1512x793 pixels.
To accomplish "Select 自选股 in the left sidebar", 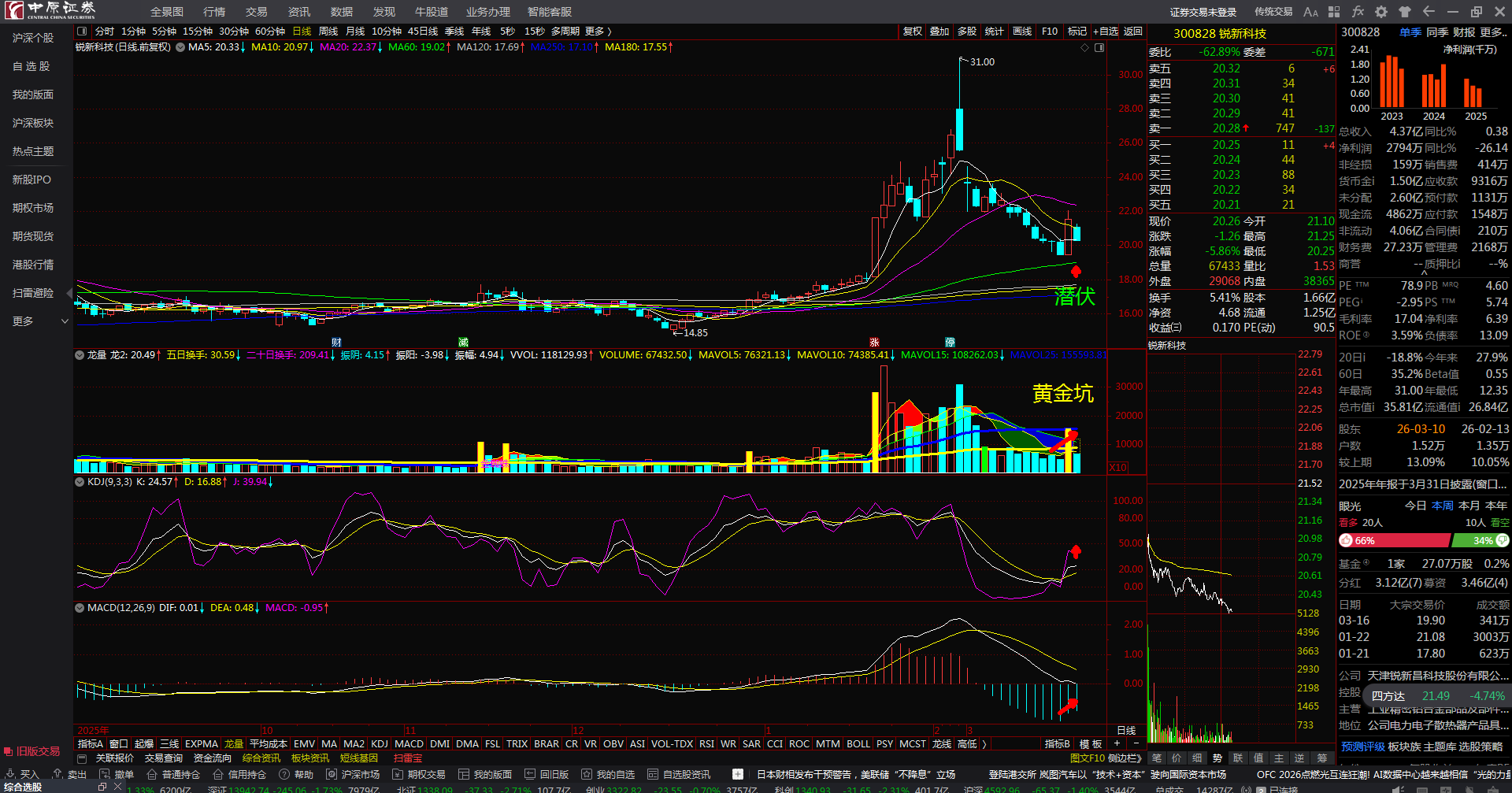I will (31, 66).
